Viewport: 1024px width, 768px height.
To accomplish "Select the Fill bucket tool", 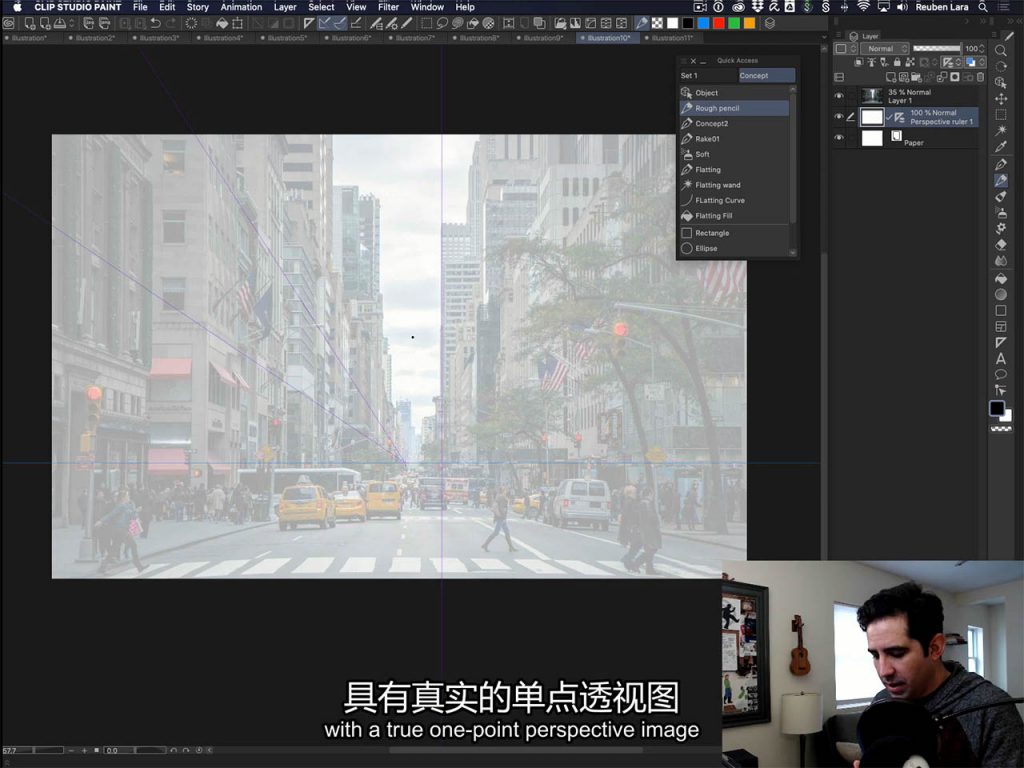I will (x=1001, y=278).
